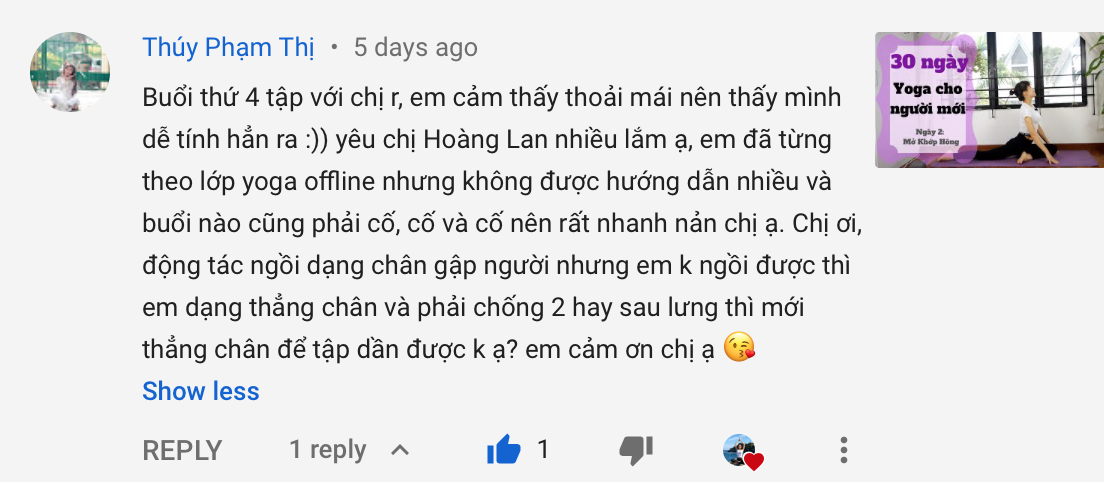This screenshot has height=484, width=1104.
Task: Click 'Hoàng Lan' name in the comment
Action: (x=472, y=140)
